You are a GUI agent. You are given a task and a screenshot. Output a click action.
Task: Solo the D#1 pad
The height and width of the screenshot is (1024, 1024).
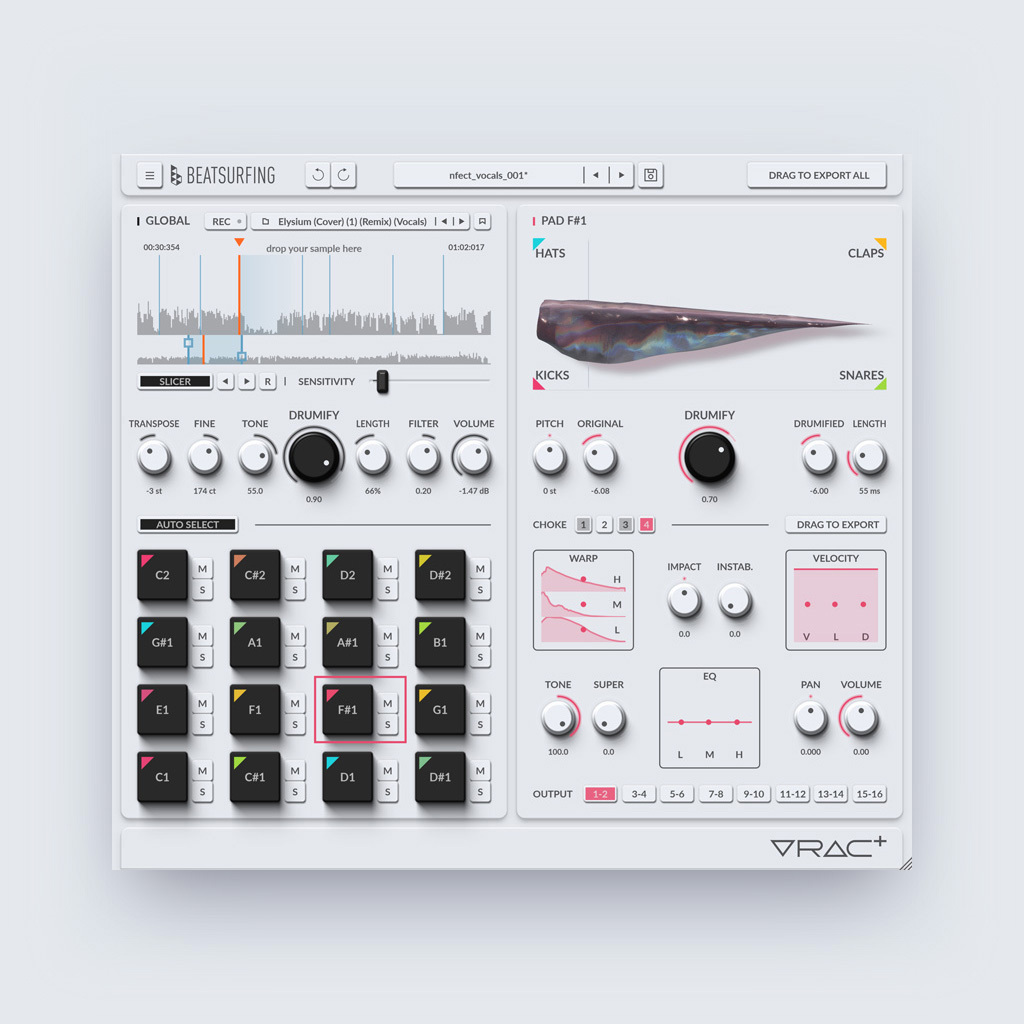(x=480, y=792)
